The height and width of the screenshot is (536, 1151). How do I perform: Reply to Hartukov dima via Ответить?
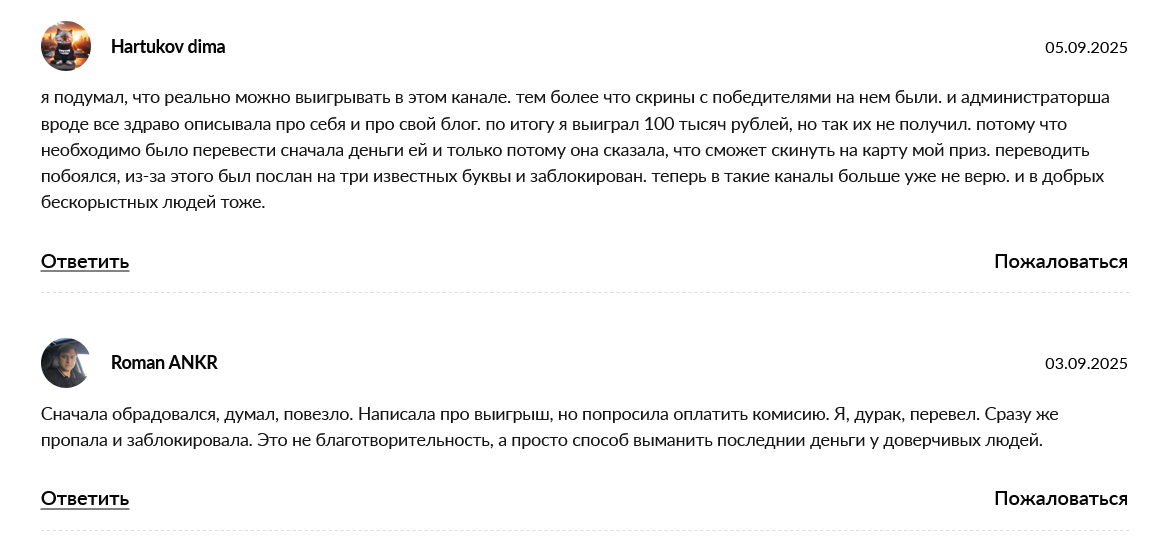click(85, 261)
